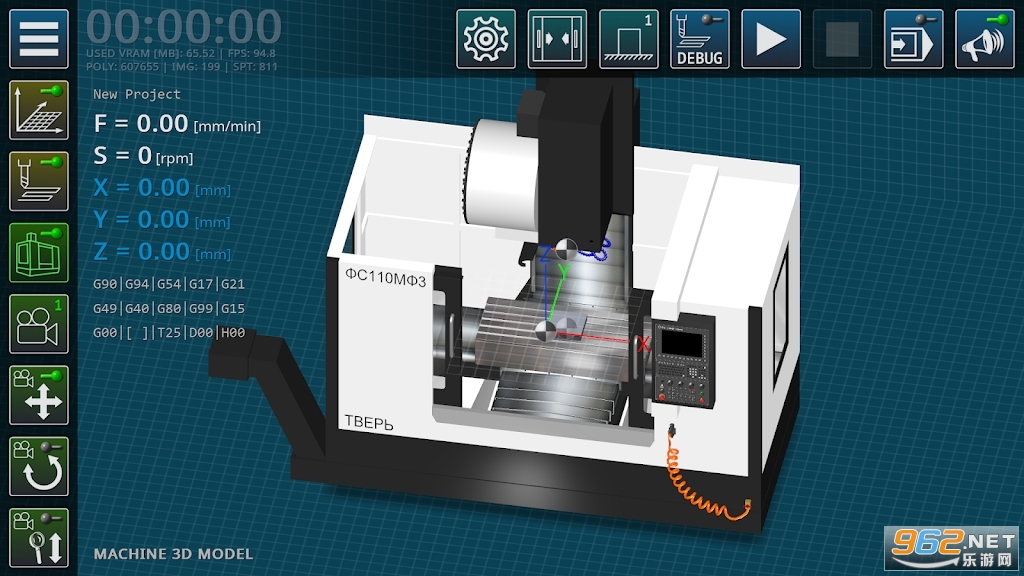This screenshot has width=1024, height=576.
Task: Stop the simulation
Action: coord(842,39)
